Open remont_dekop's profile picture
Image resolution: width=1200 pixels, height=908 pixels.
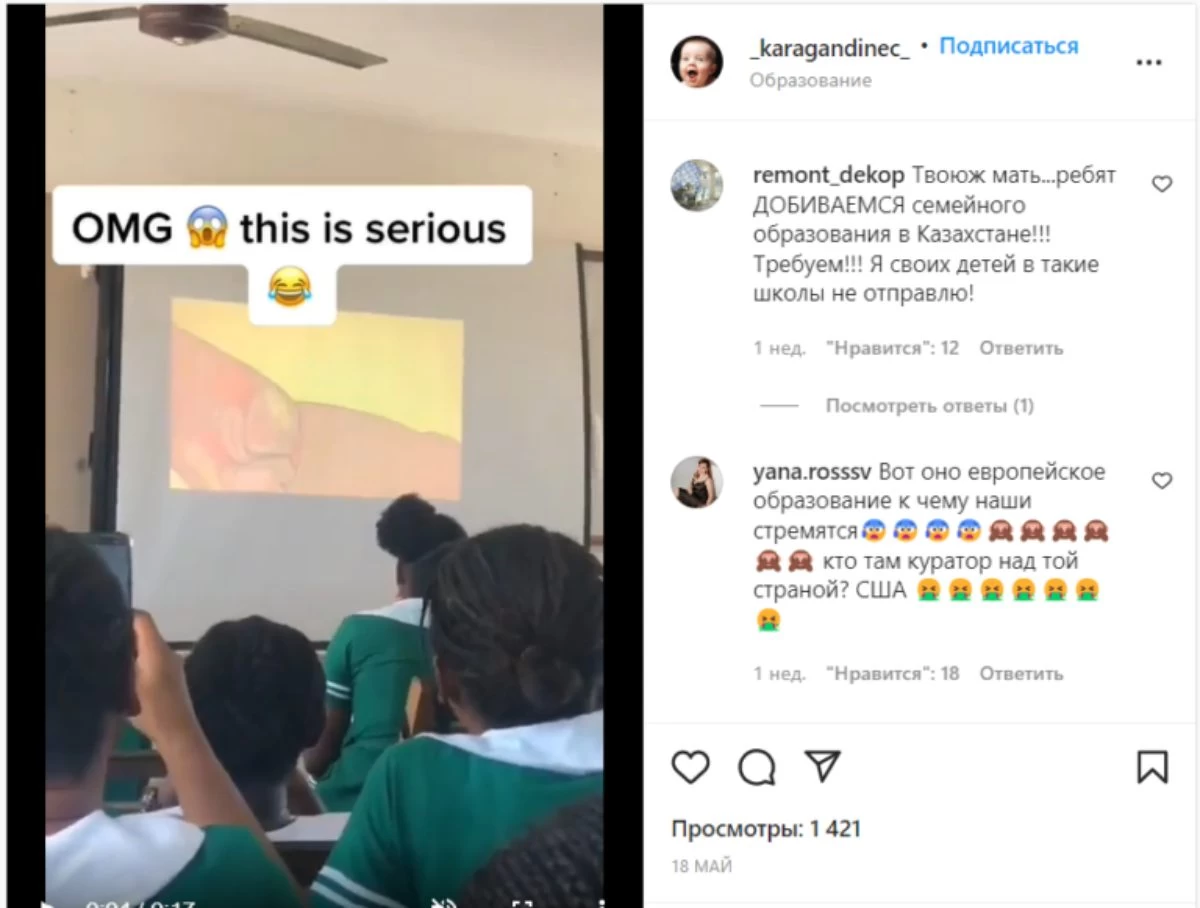[x=696, y=185]
